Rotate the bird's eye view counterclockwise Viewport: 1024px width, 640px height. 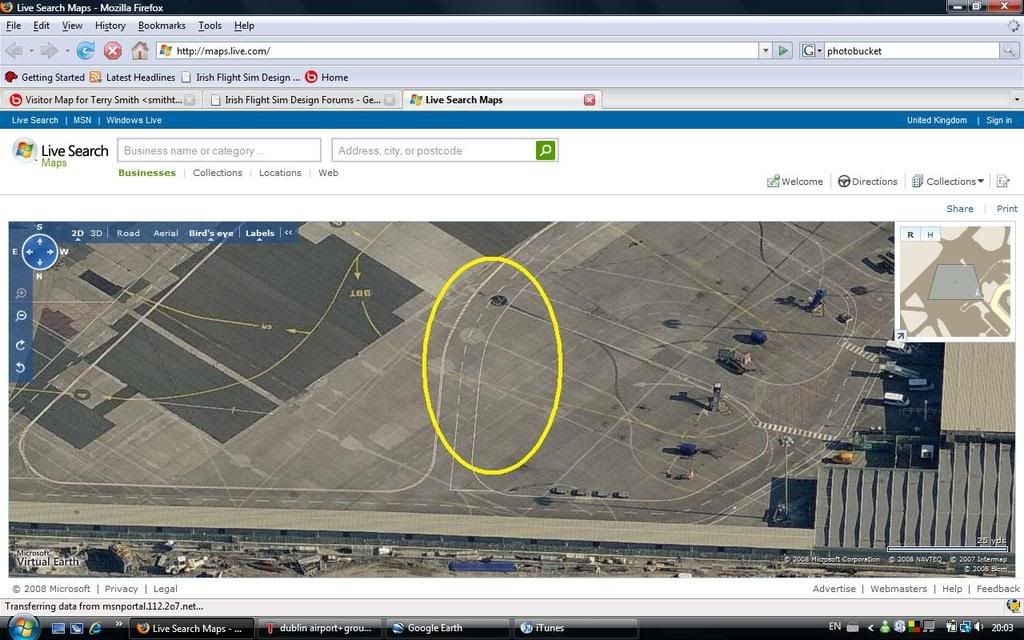[21, 367]
